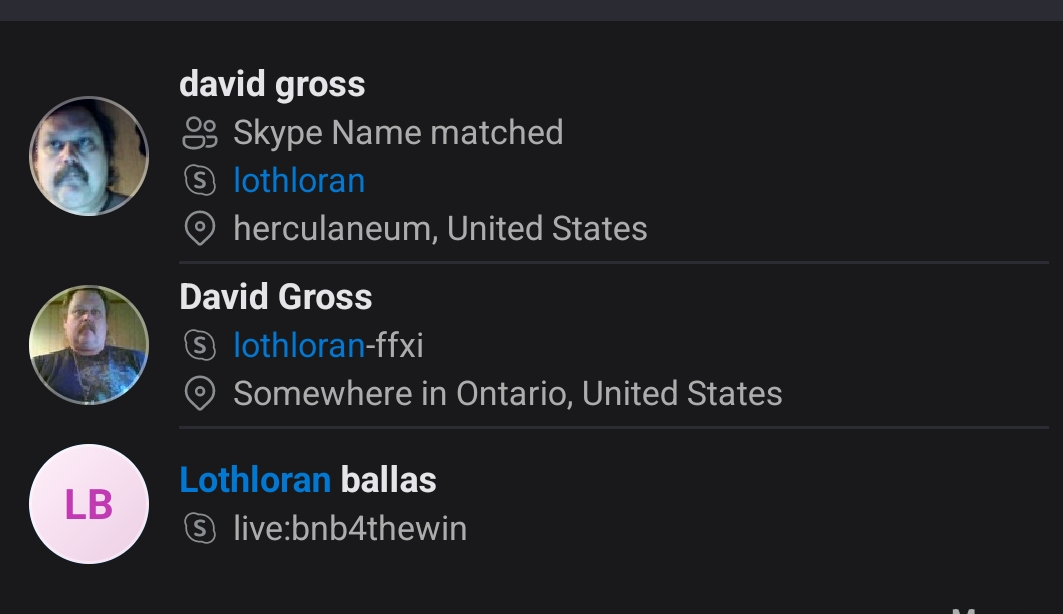The height and width of the screenshot is (614, 1063).
Task: Open david gross profile picture from herculaneum
Action: [x=89, y=156]
